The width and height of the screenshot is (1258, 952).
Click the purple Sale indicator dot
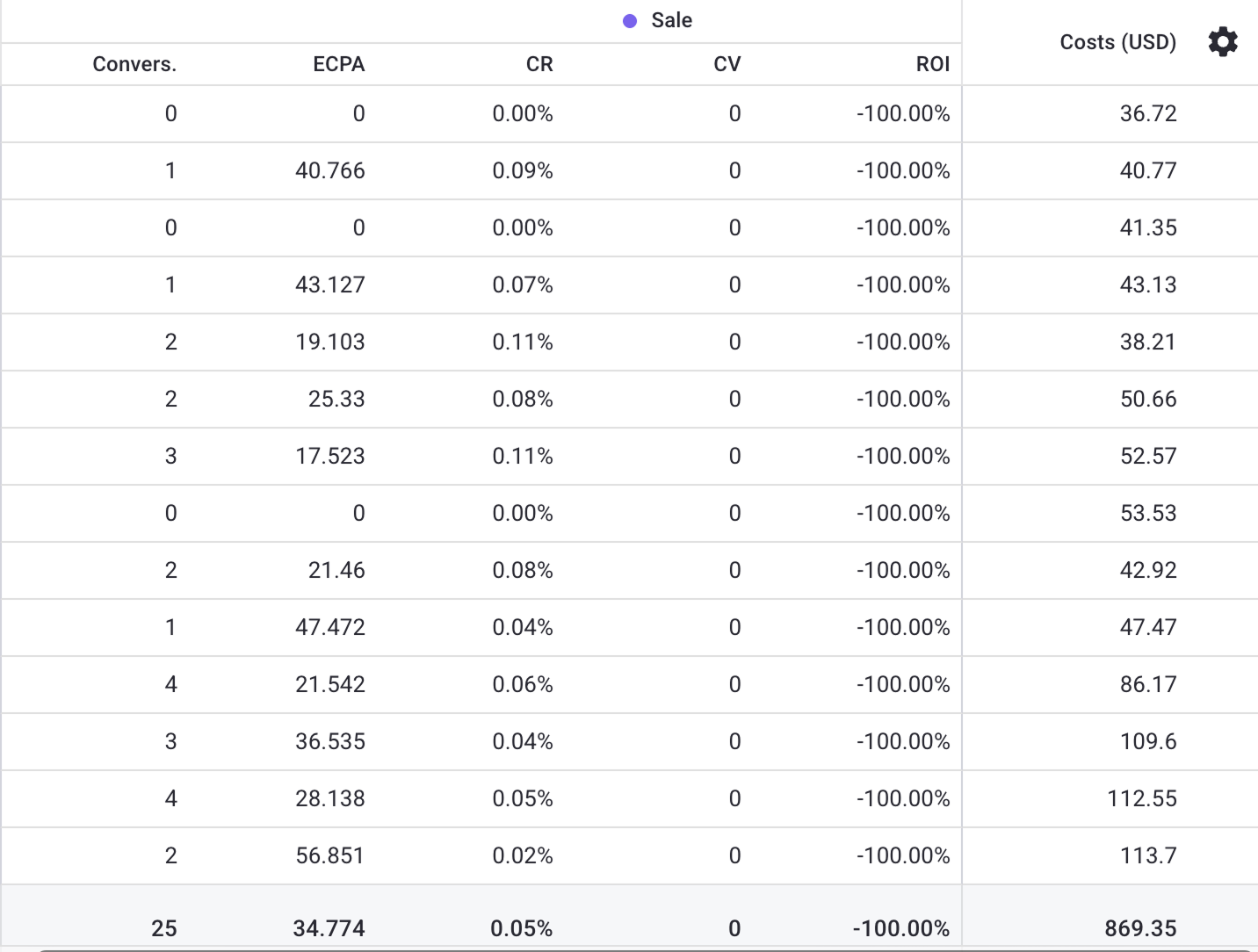630,21
